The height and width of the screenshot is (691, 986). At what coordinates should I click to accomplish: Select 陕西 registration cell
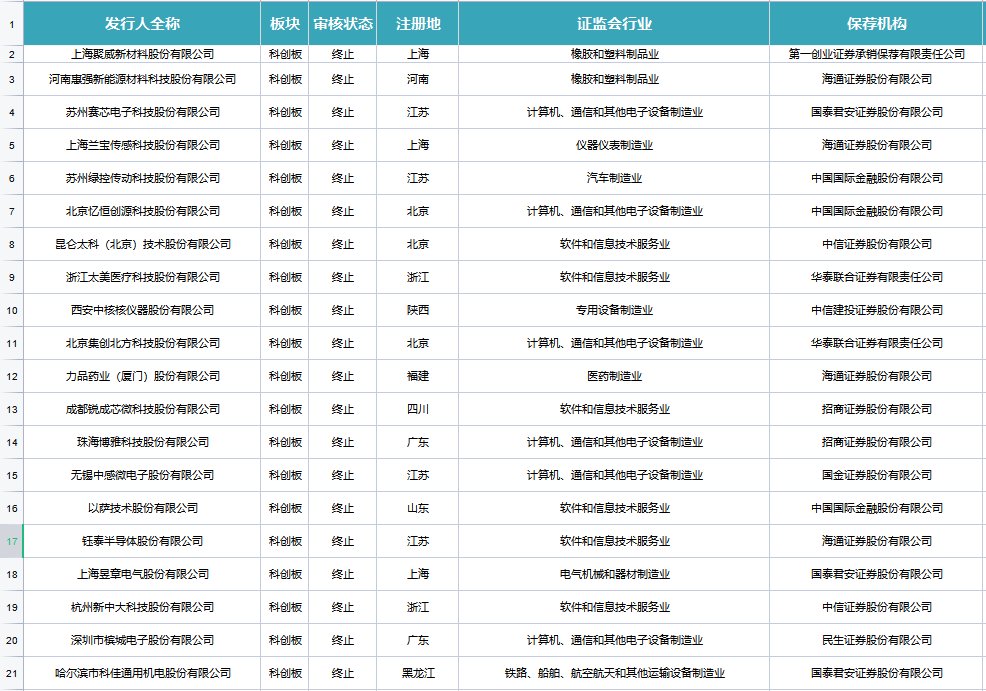(418, 311)
